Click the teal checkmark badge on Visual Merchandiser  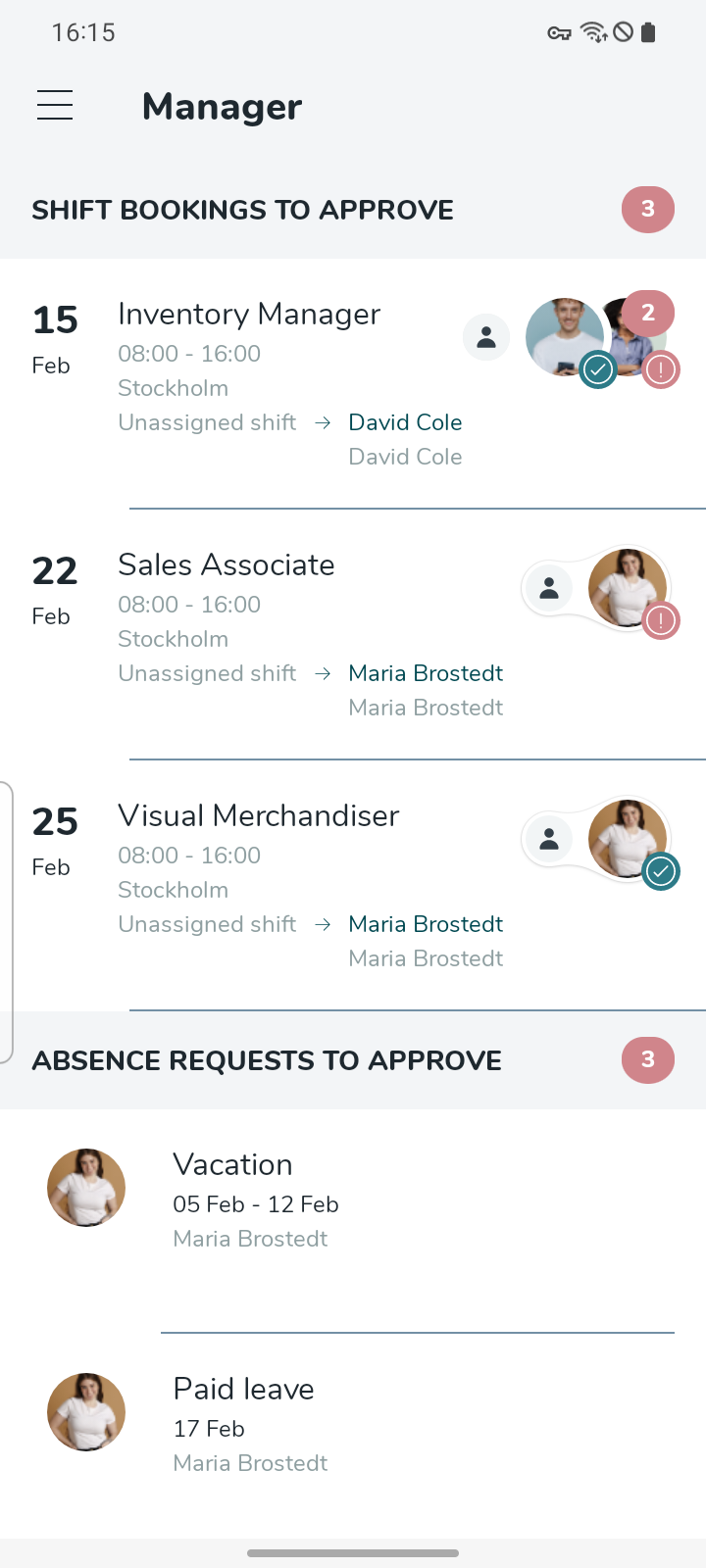[662, 871]
